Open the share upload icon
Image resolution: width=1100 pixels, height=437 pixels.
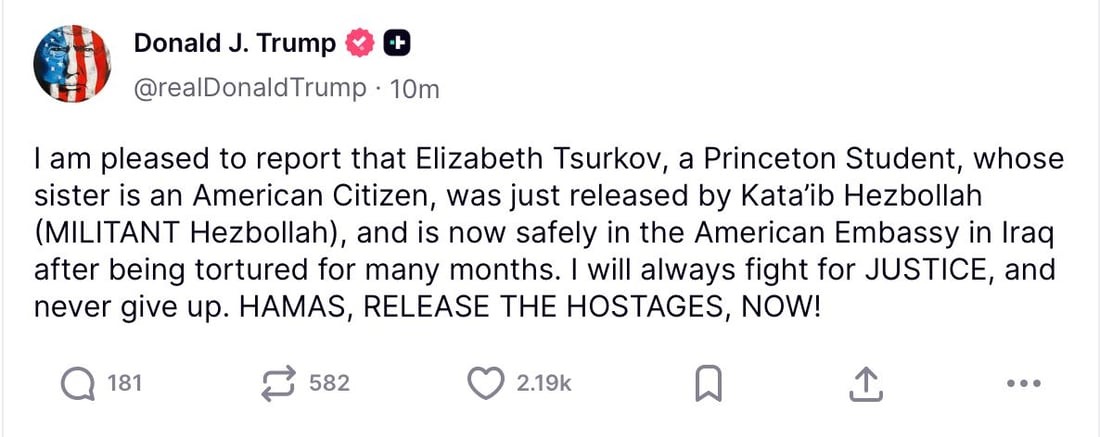[868, 383]
